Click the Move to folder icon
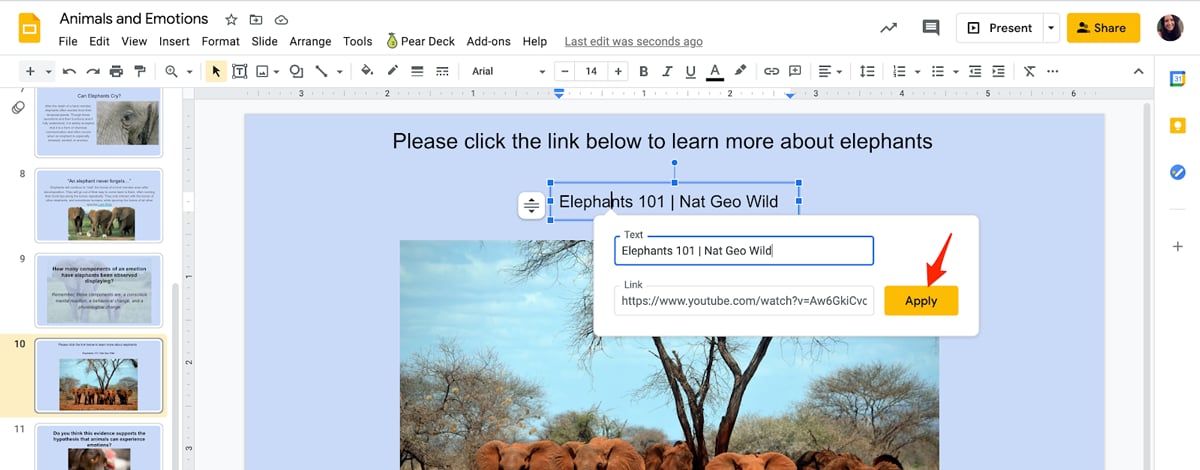Screen dimensions: 1200x470 click(x=256, y=19)
